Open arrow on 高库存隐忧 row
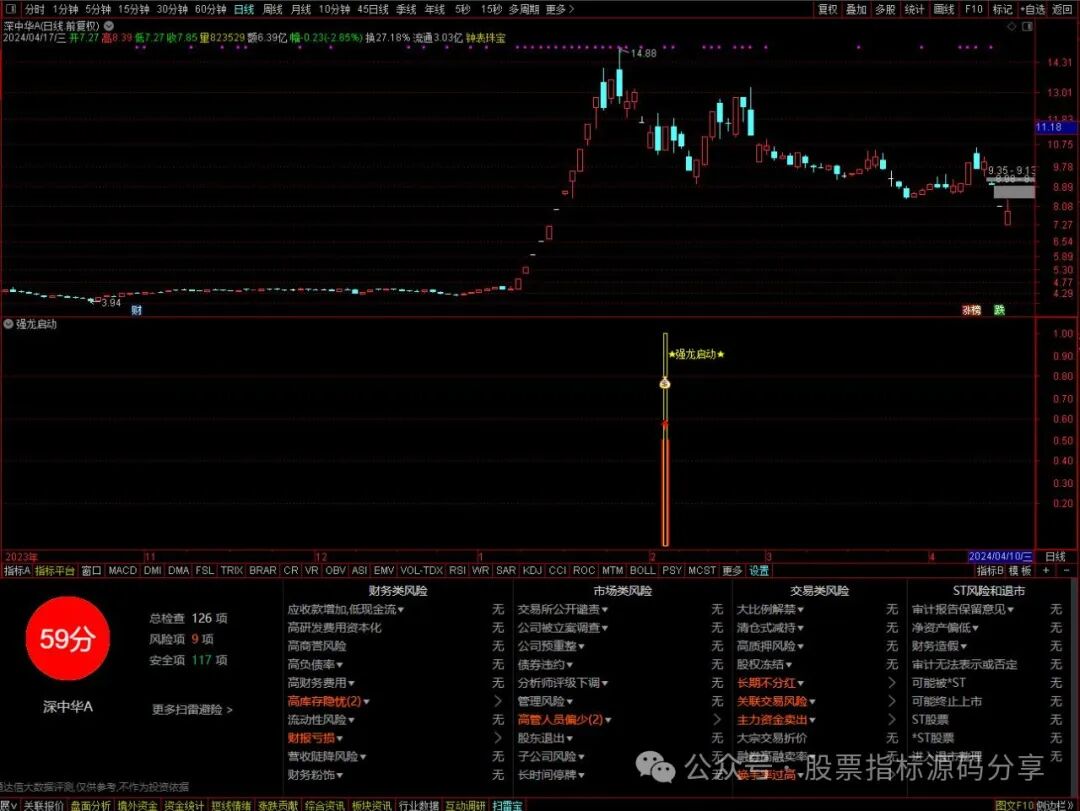This screenshot has width=1080, height=811. pyautogui.click(x=498, y=701)
